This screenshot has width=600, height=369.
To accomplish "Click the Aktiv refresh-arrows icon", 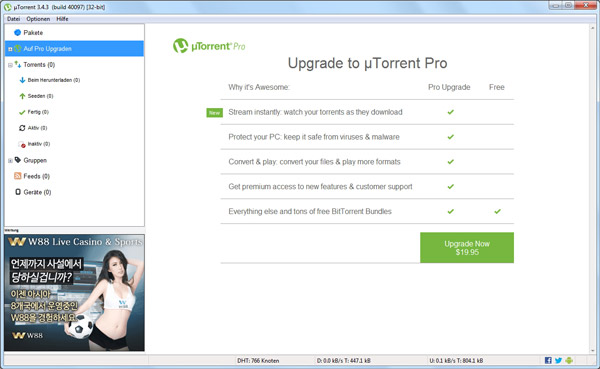I will click(22, 128).
